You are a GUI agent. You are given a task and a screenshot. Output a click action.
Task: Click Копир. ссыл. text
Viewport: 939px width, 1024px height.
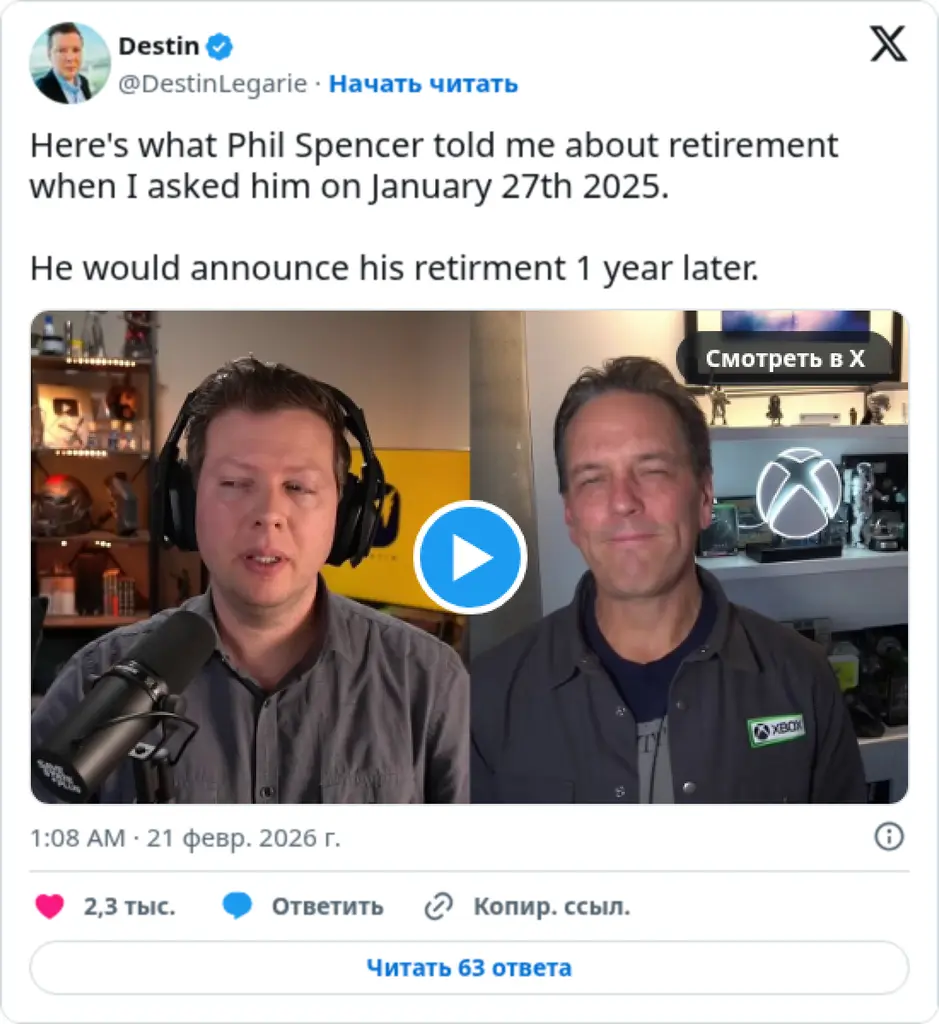click(x=552, y=906)
